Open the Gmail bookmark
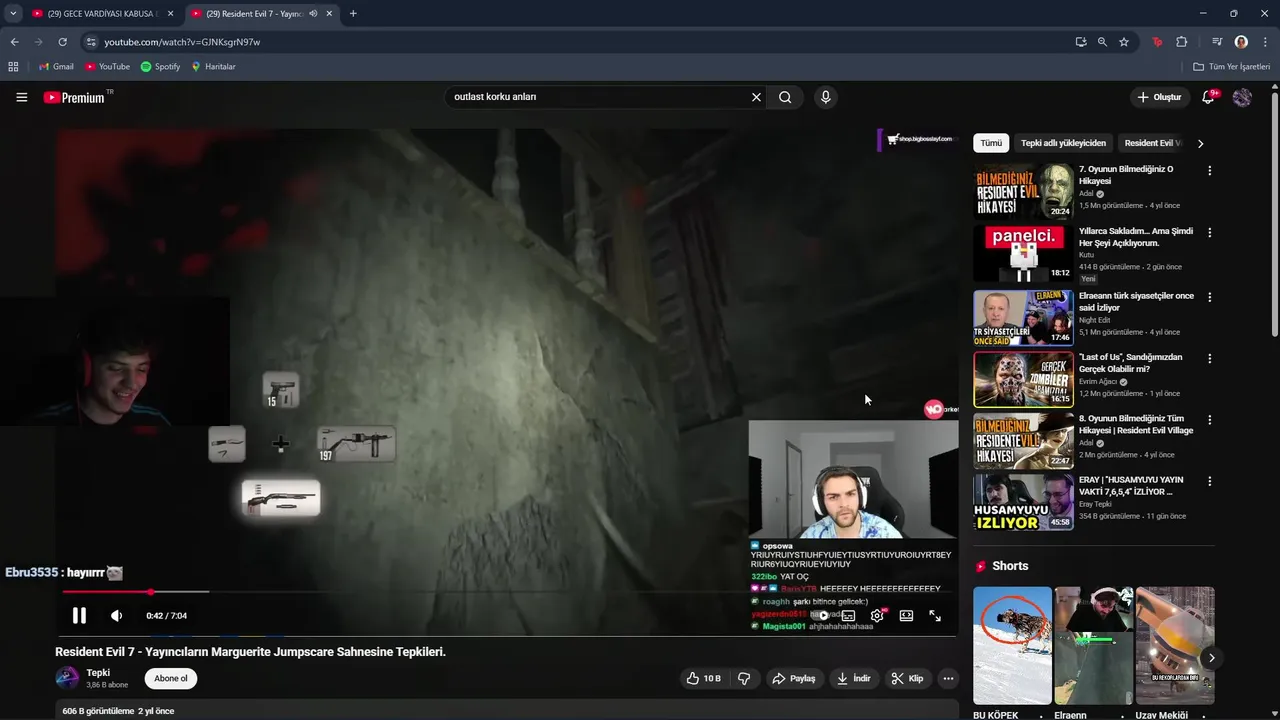This screenshot has height=720, width=1280. pos(56,67)
